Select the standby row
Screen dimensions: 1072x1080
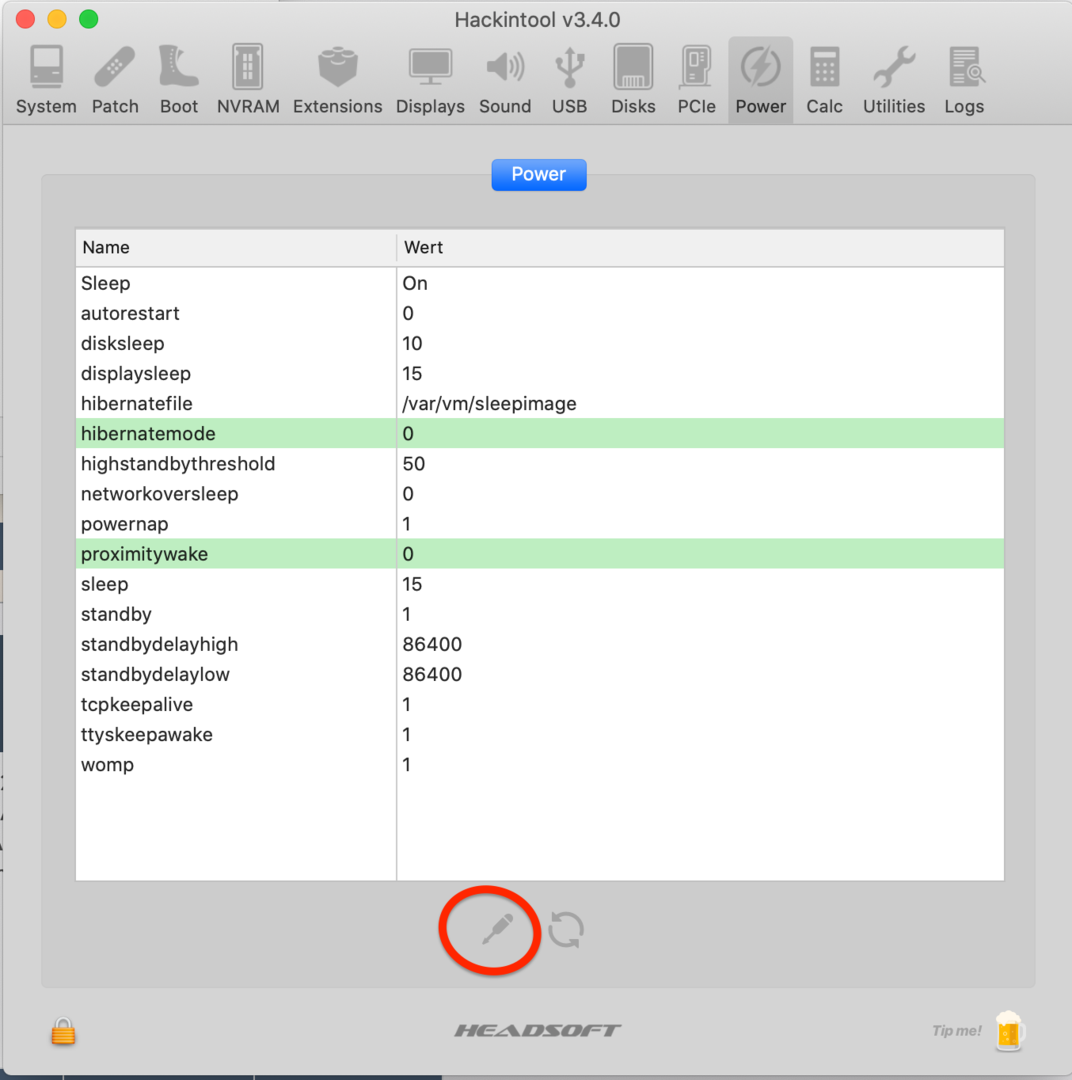(539, 614)
